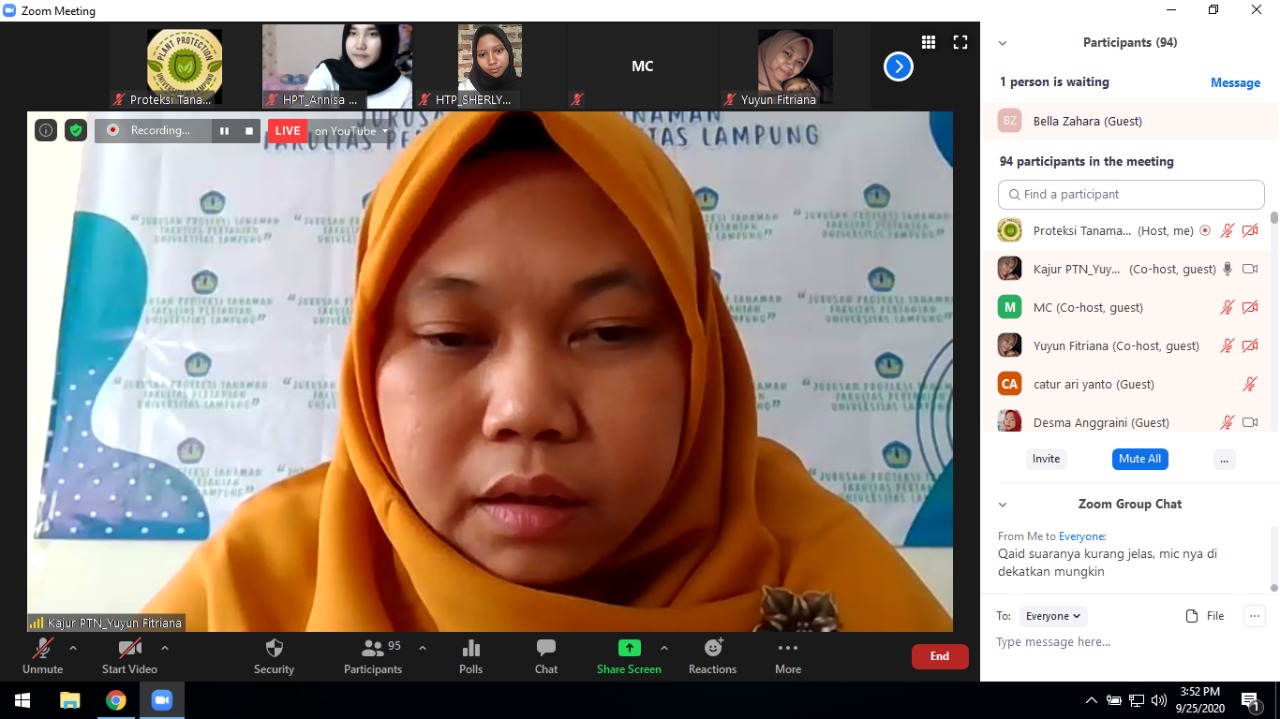Click the Find a participant search field
Image resolution: width=1280 pixels, height=719 pixels.
coord(1131,194)
